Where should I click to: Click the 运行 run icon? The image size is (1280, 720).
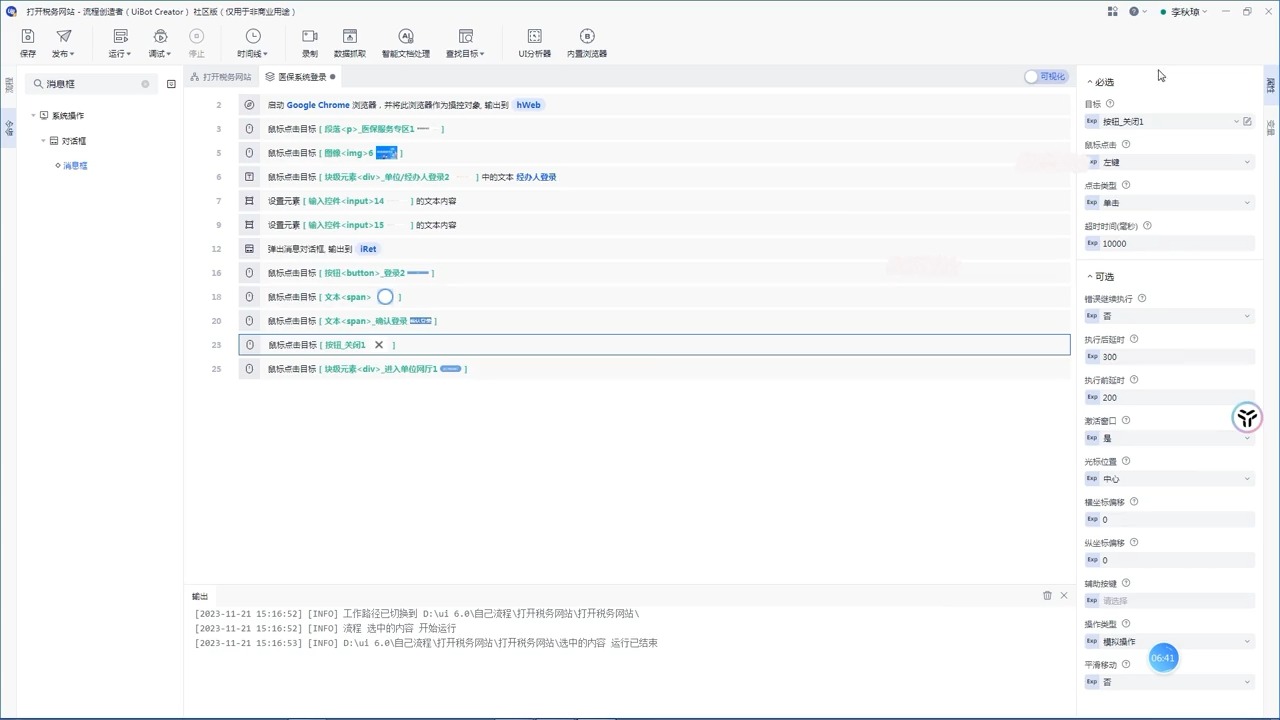120,36
